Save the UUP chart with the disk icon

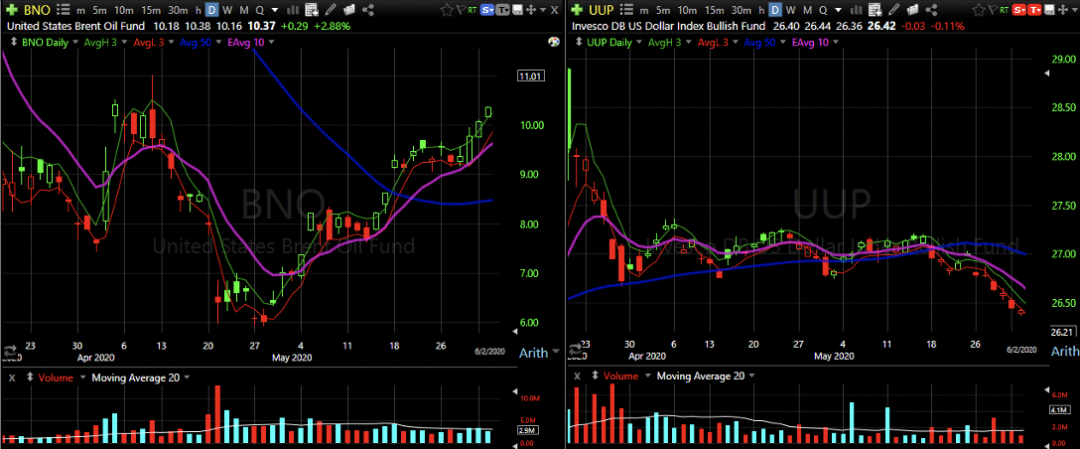point(1048,10)
